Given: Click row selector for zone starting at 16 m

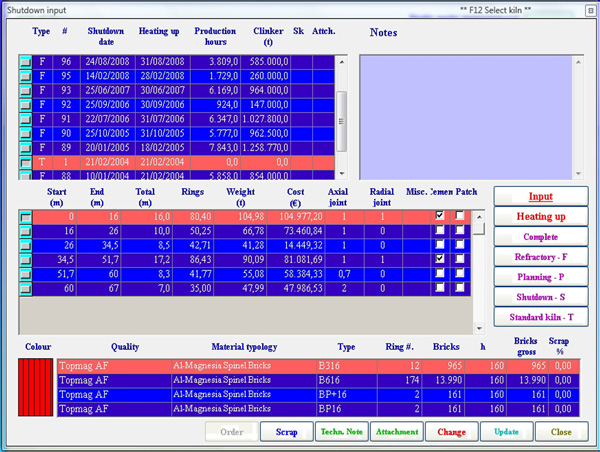Looking at the screenshot, I should pyautogui.click(x=26, y=231).
